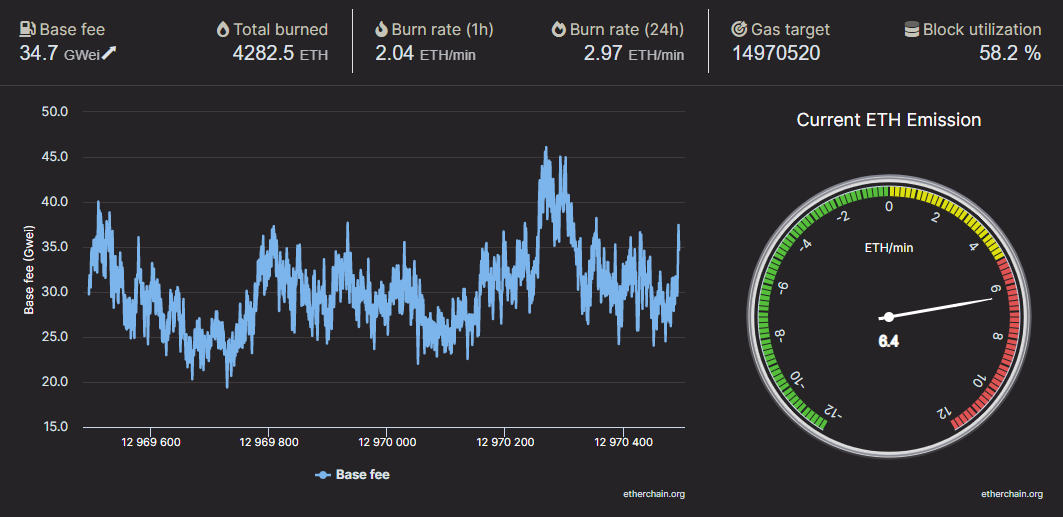Screen dimensions: 1063x517
Task: Click the 4282.5 ETH total burned value
Action: point(281,54)
